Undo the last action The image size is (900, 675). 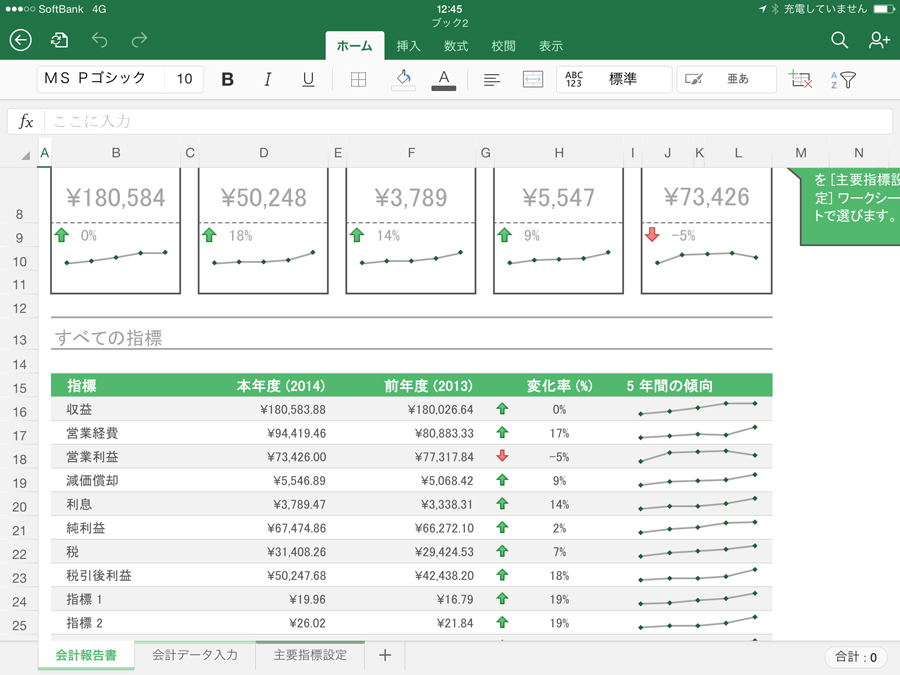coord(99,40)
